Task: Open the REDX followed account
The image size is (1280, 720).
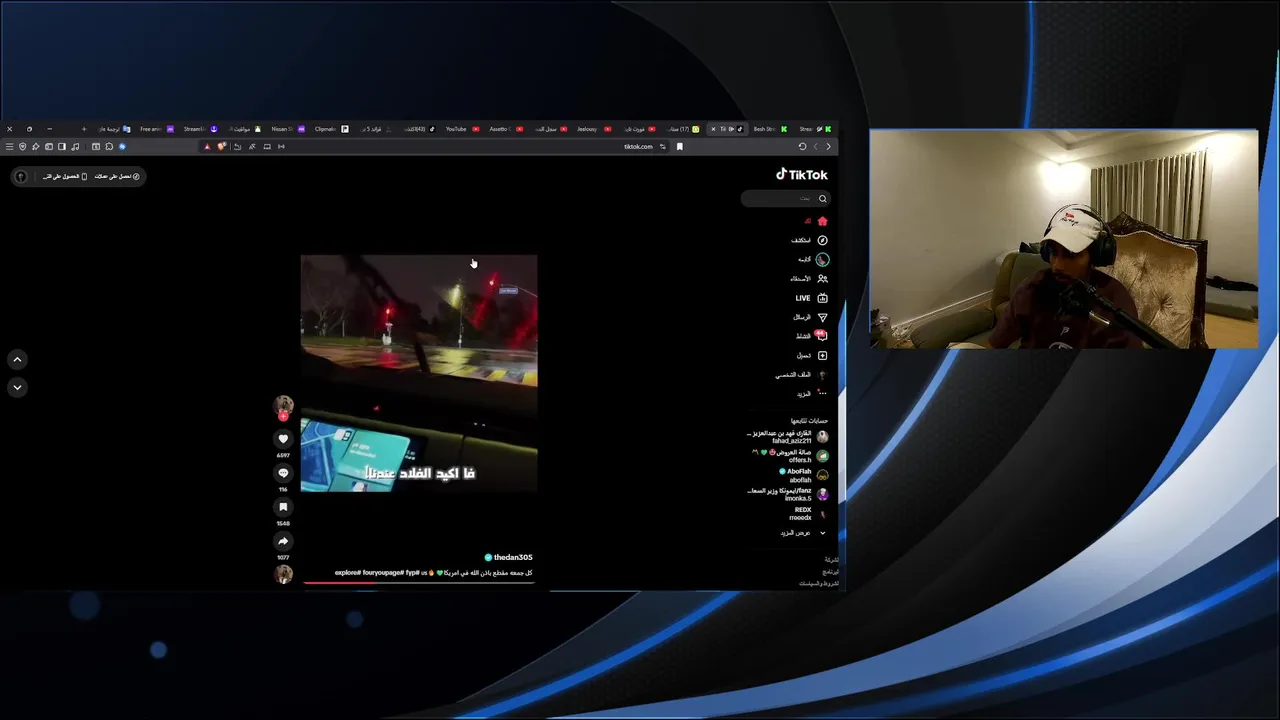Action: [808, 514]
